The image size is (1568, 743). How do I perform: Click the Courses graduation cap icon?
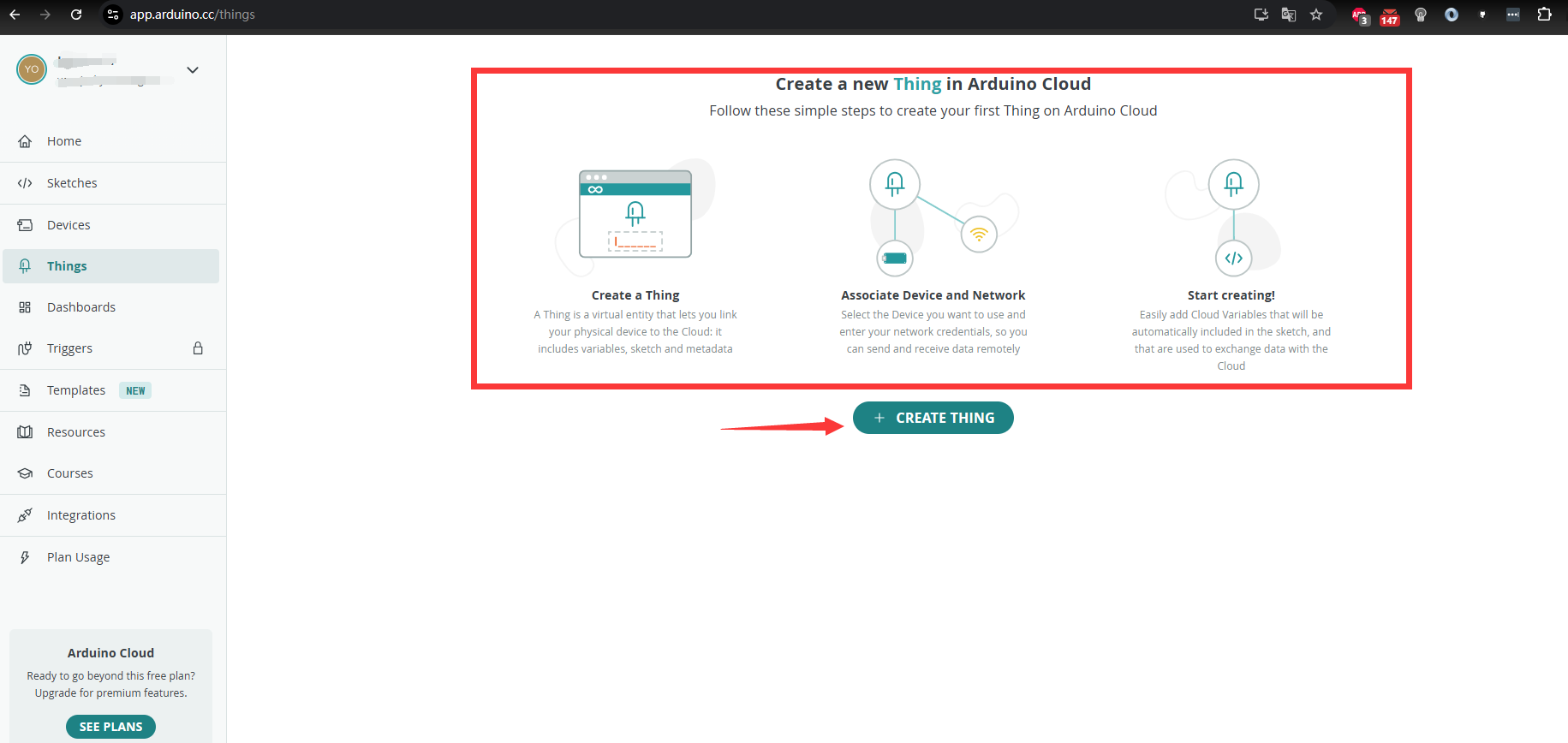tap(25, 473)
